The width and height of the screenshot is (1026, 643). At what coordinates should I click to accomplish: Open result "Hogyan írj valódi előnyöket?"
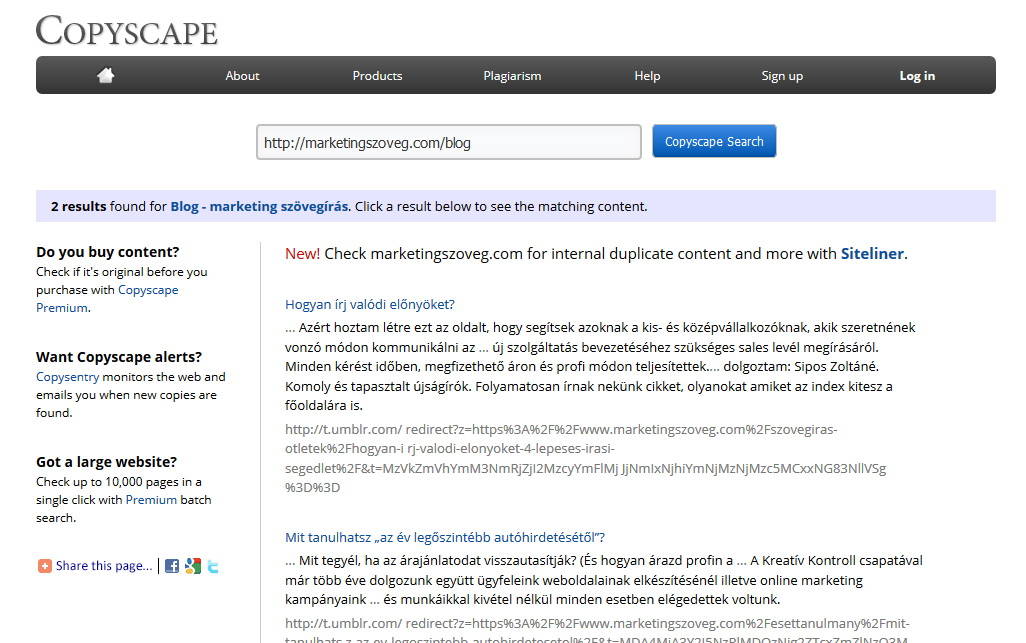click(x=370, y=304)
